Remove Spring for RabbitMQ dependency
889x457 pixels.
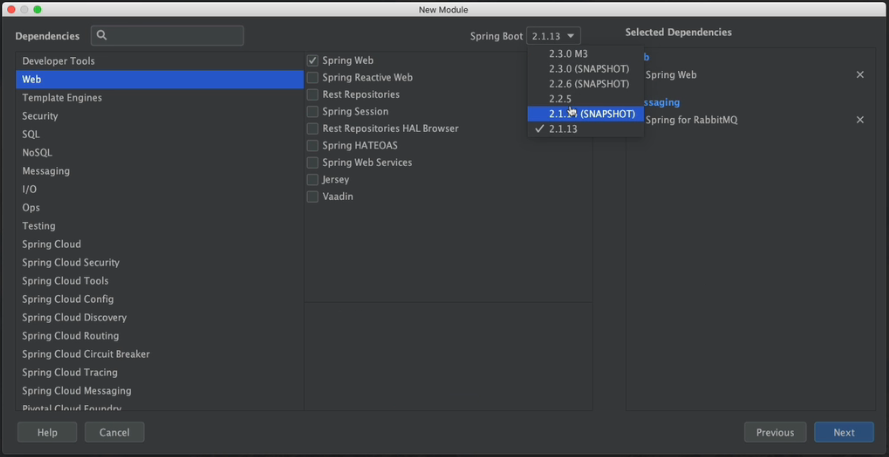[860, 120]
